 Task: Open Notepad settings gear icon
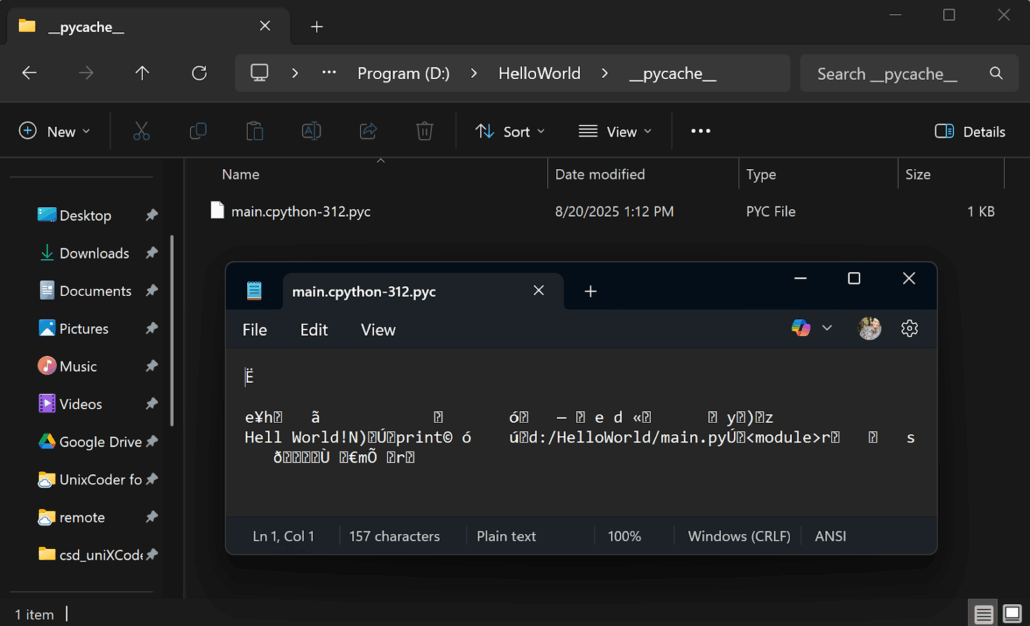click(909, 328)
